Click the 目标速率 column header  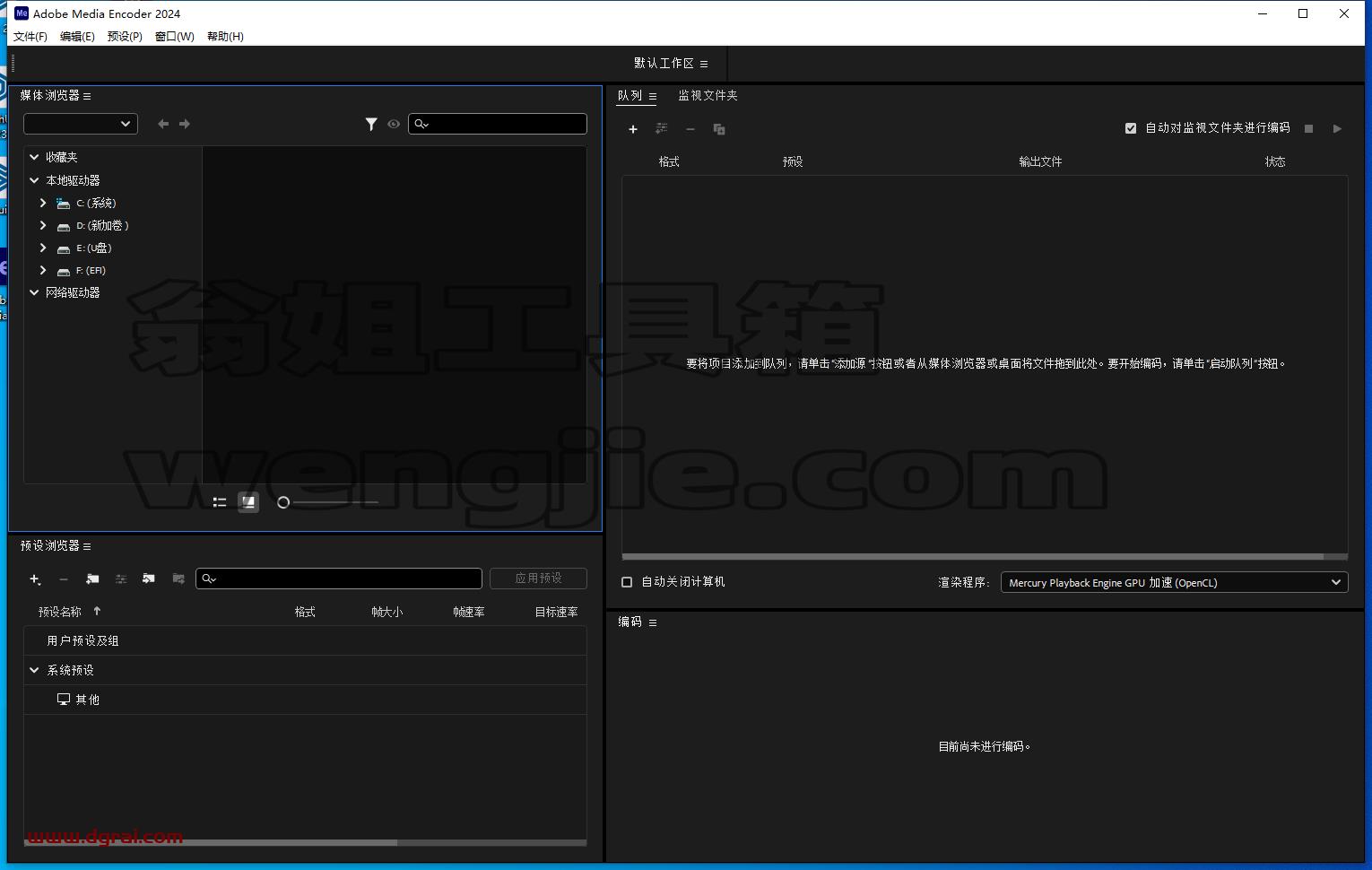click(556, 612)
